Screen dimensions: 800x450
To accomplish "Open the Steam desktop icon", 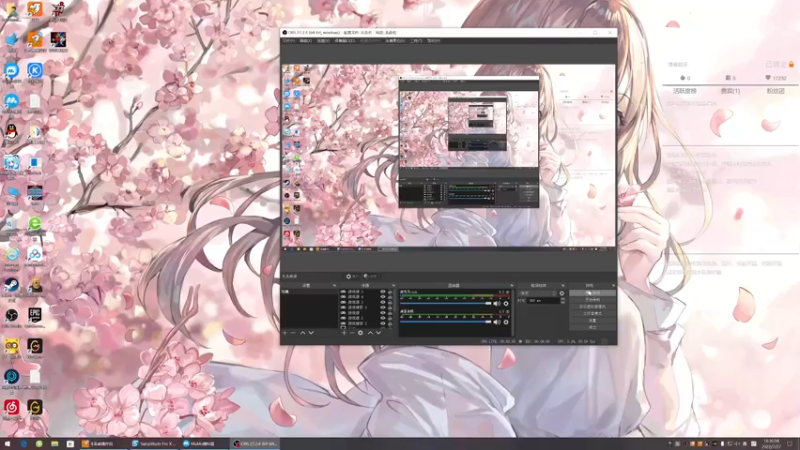I will tap(12, 287).
